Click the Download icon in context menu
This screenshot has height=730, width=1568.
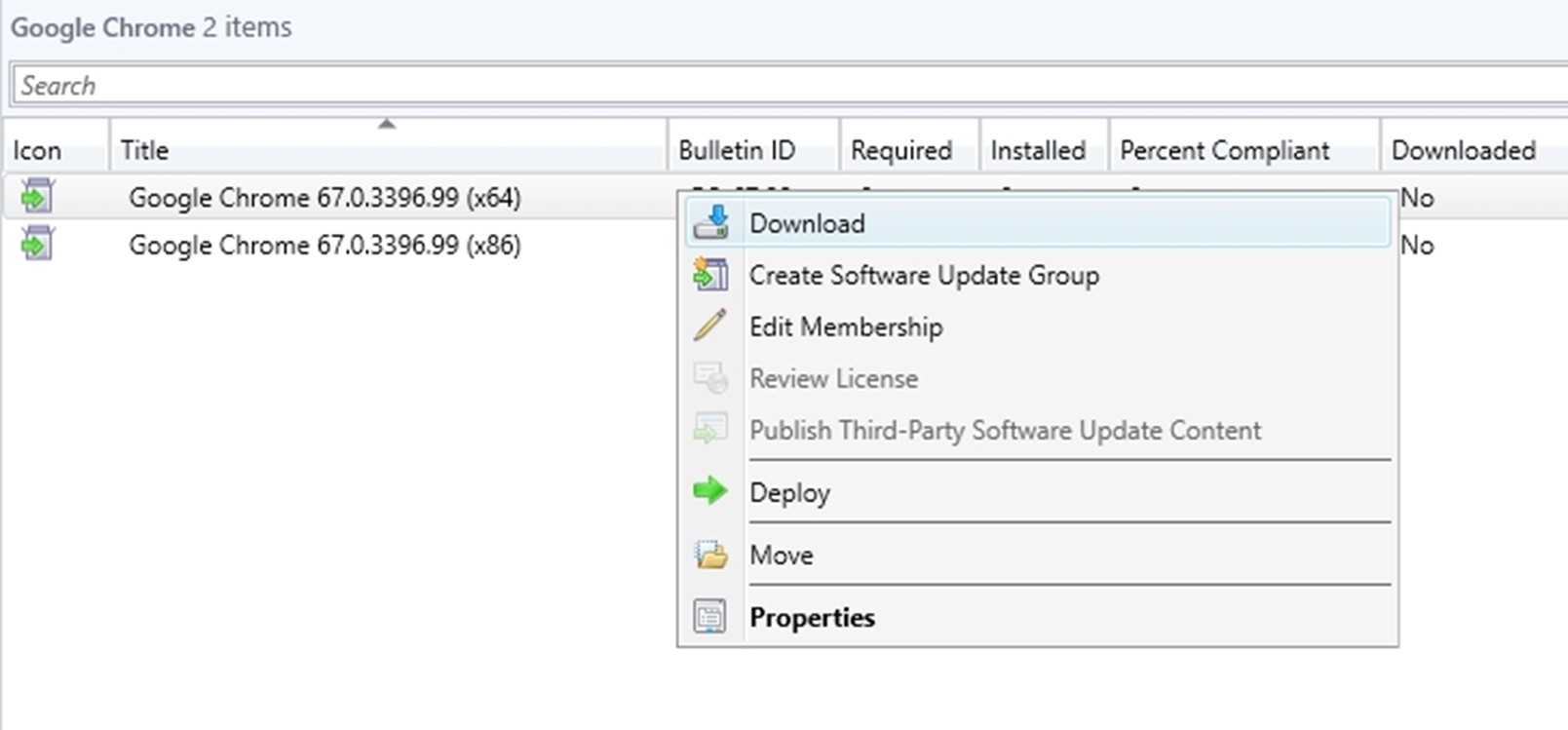click(x=710, y=222)
